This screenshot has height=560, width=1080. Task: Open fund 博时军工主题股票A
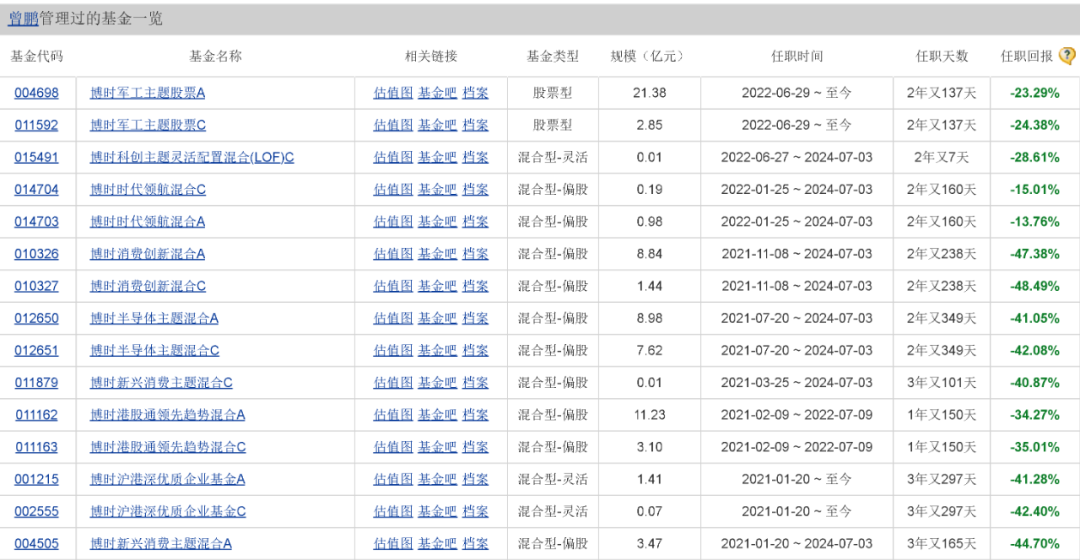tap(147, 92)
